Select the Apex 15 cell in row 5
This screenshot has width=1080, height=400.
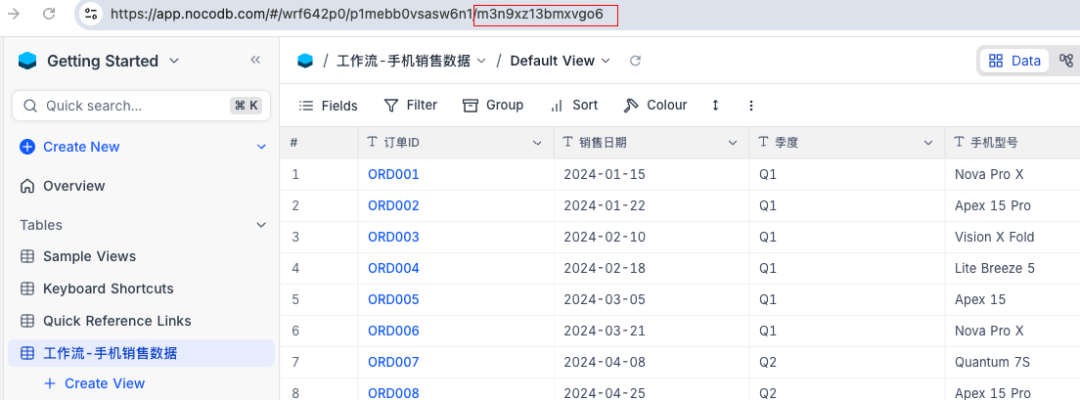point(1012,299)
